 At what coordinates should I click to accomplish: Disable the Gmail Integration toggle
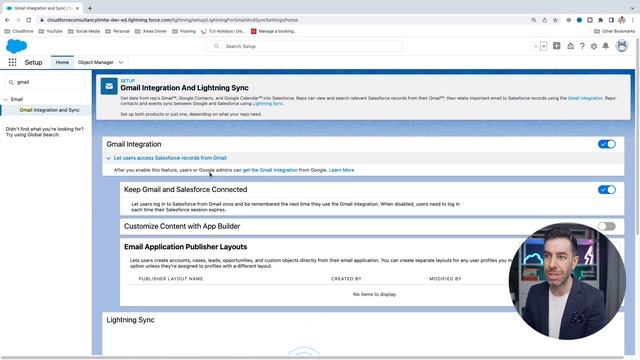(x=607, y=144)
